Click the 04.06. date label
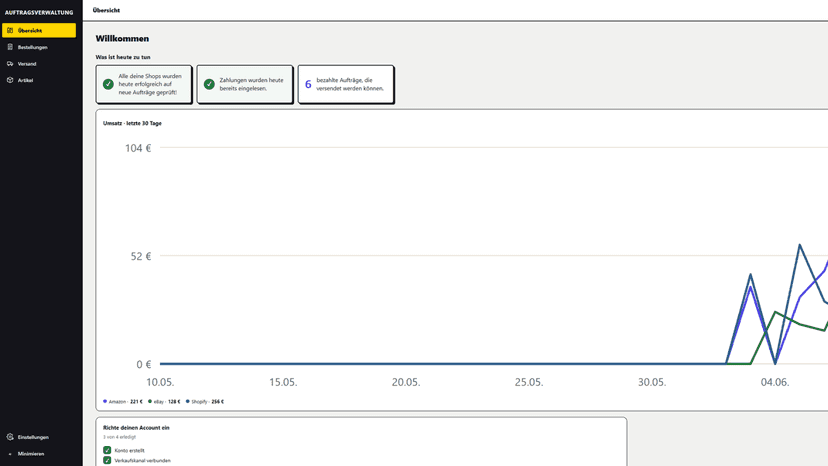This screenshot has height=466, width=828. (775, 382)
